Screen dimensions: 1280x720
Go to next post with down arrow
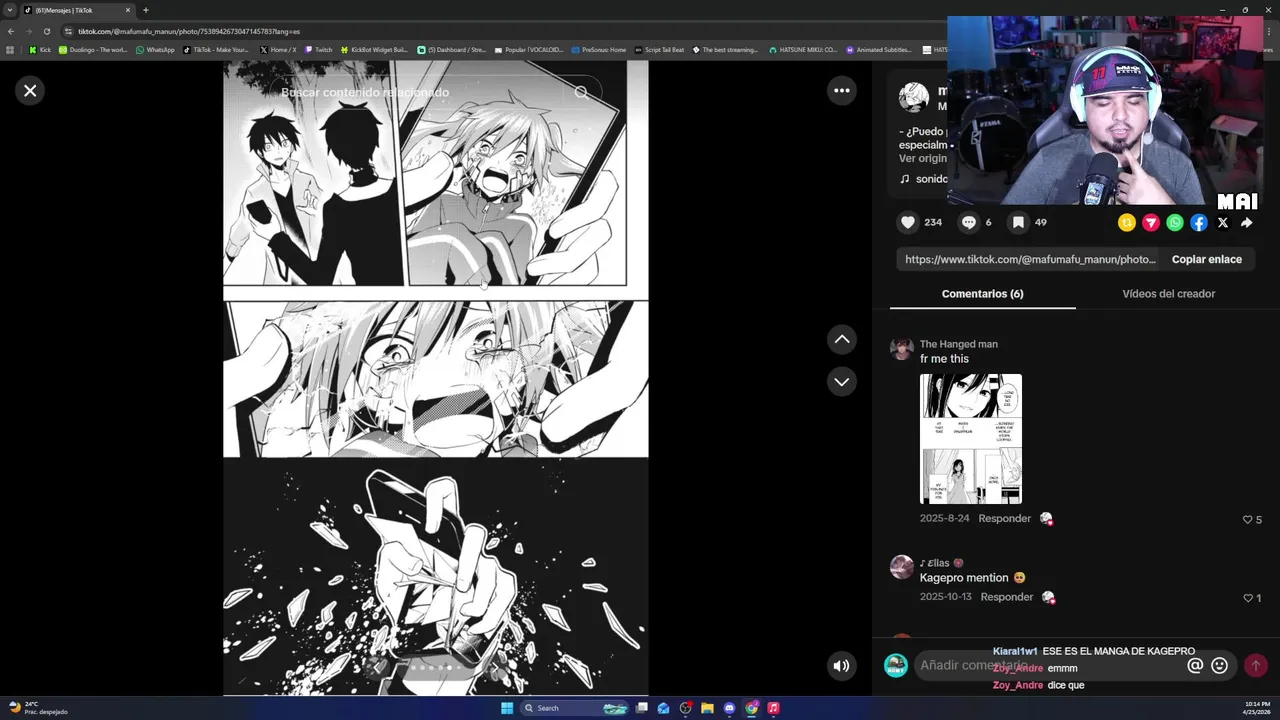point(842,382)
